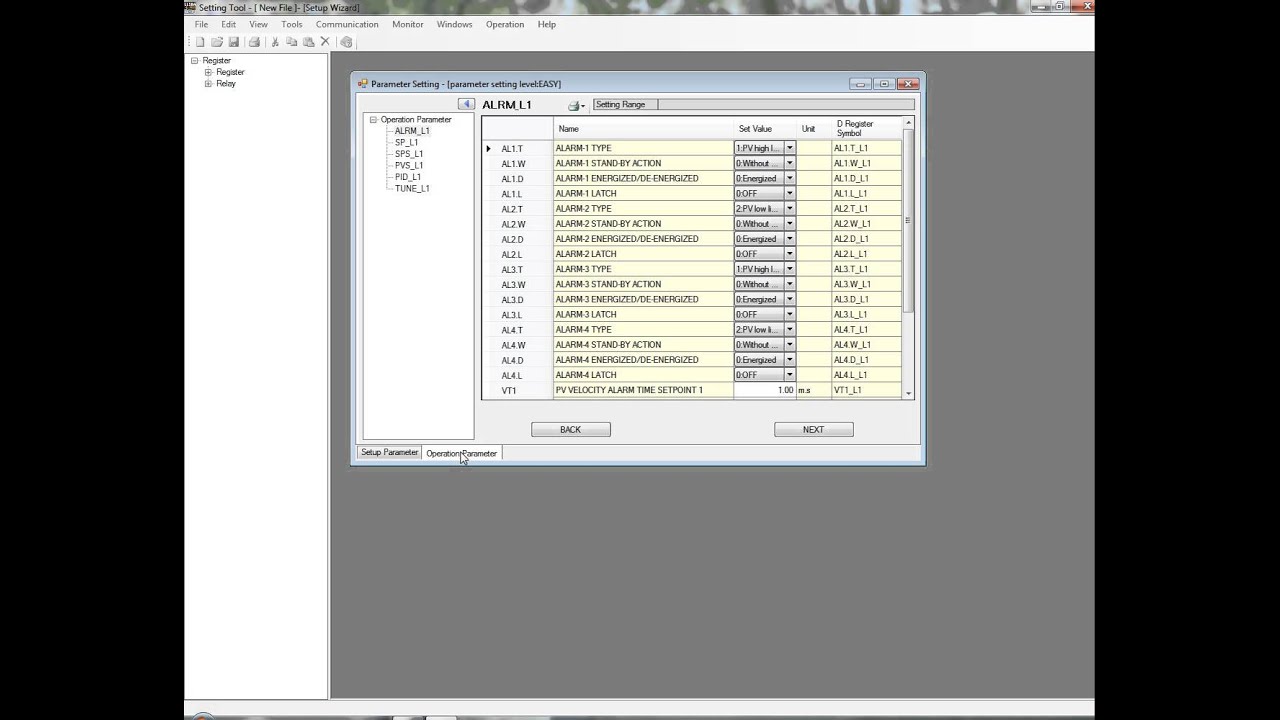Select ALRM_L1 in the parameter tree

tap(412, 131)
